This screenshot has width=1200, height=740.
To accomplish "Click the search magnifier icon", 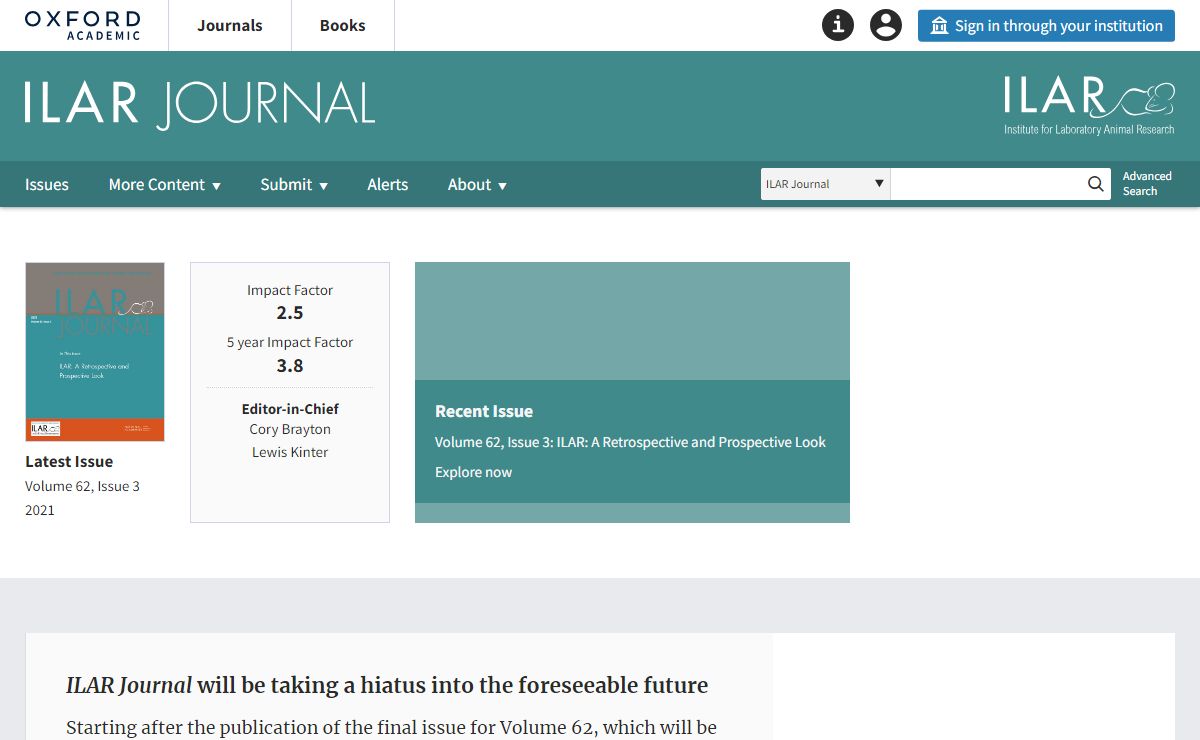I will point(1096,184).
